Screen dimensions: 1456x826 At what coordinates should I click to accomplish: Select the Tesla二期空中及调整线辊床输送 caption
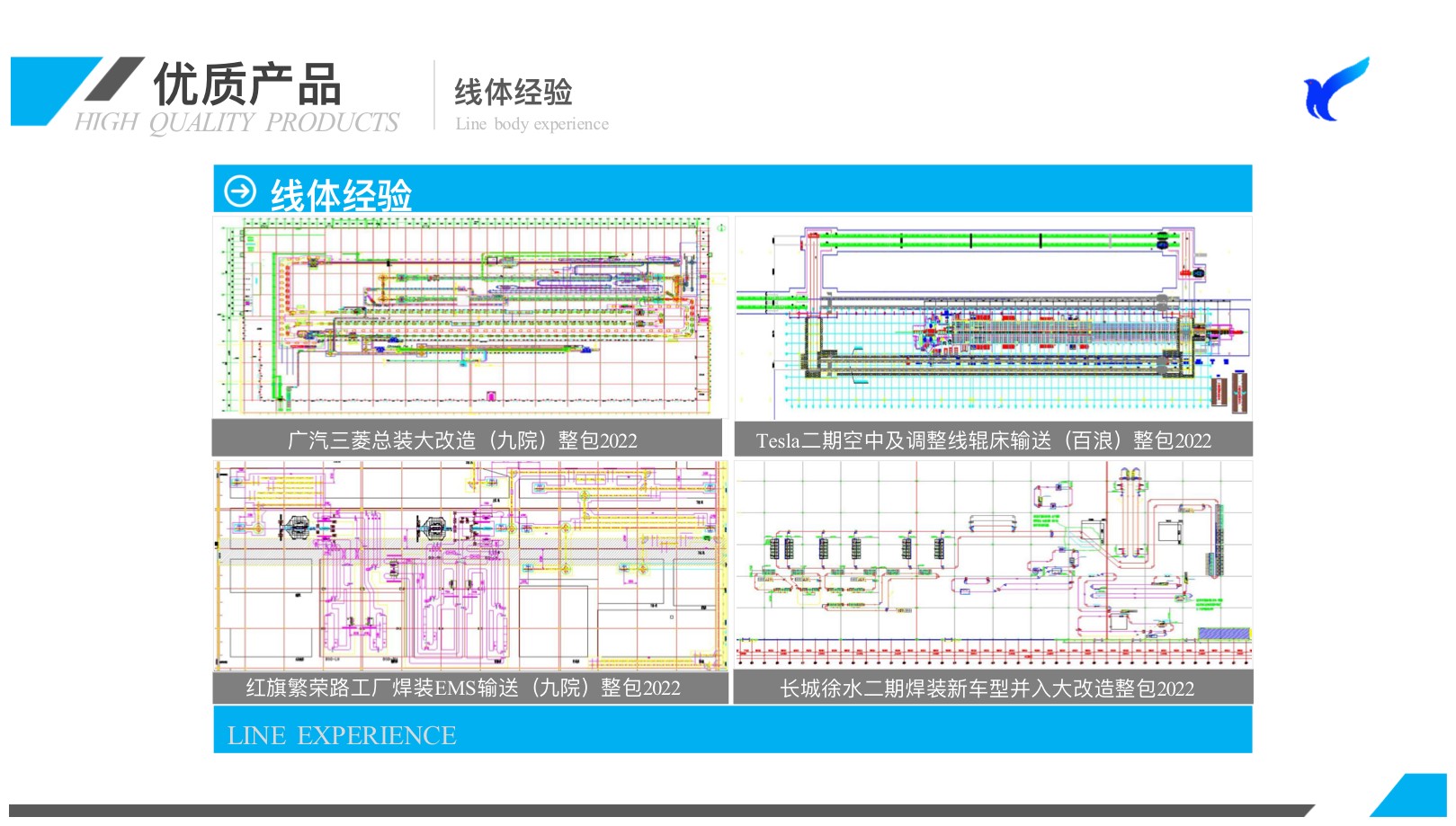coord(983,440)
